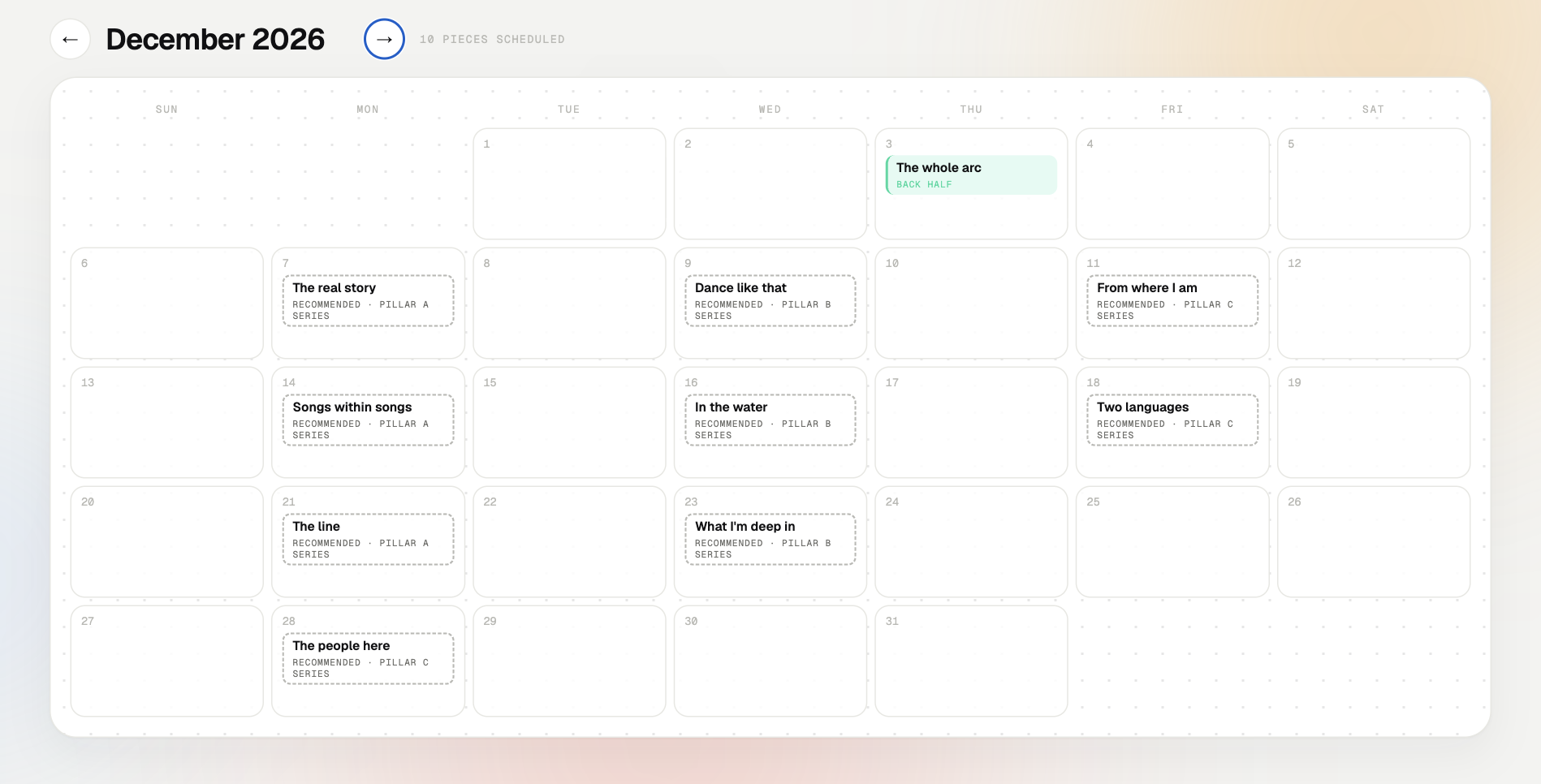Advance to next month with right arrow
This screenshot has width=1541, height=784.
(x=384, y=39)
